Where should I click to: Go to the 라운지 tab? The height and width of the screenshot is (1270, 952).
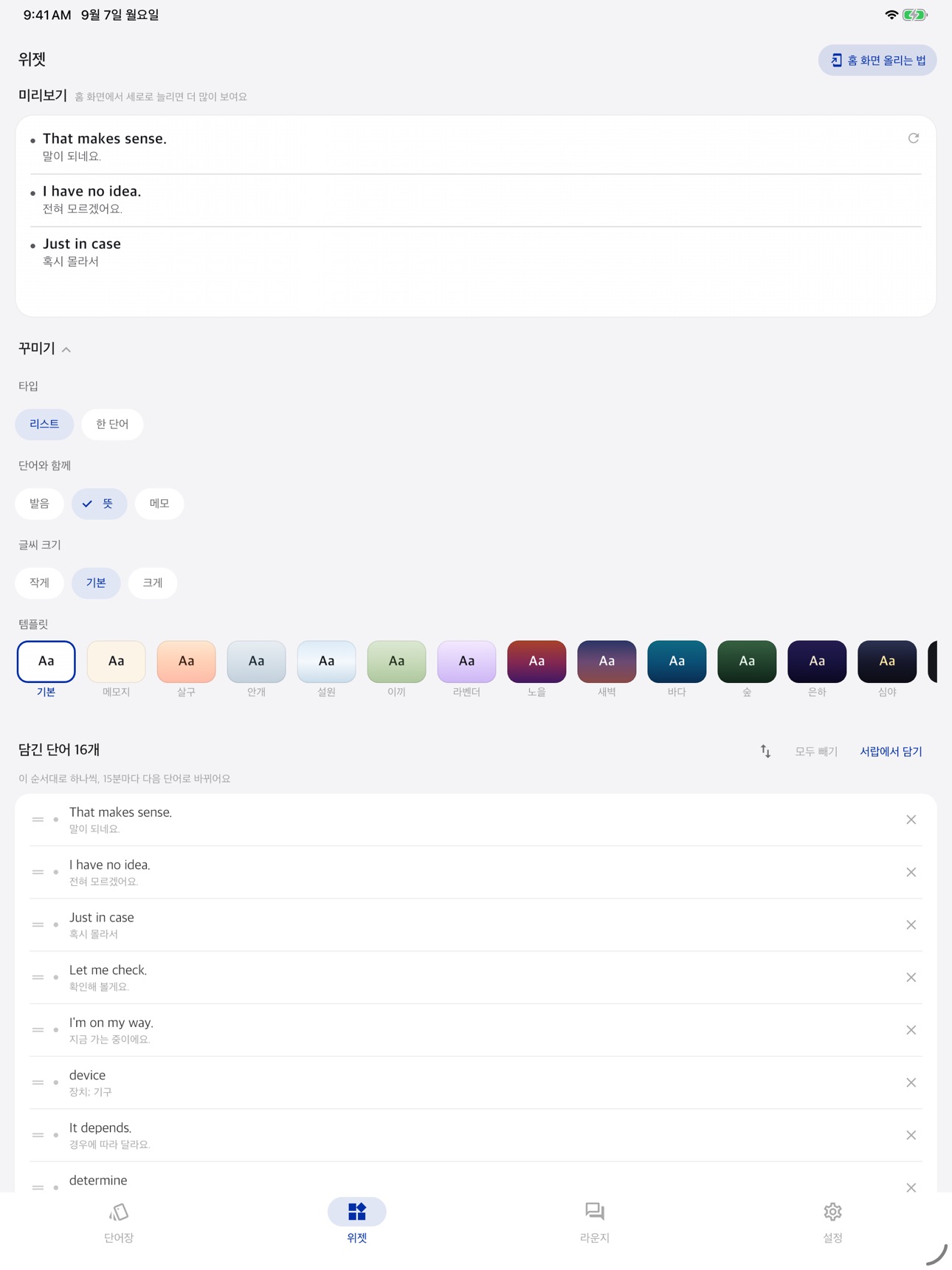pos(595,1223)
